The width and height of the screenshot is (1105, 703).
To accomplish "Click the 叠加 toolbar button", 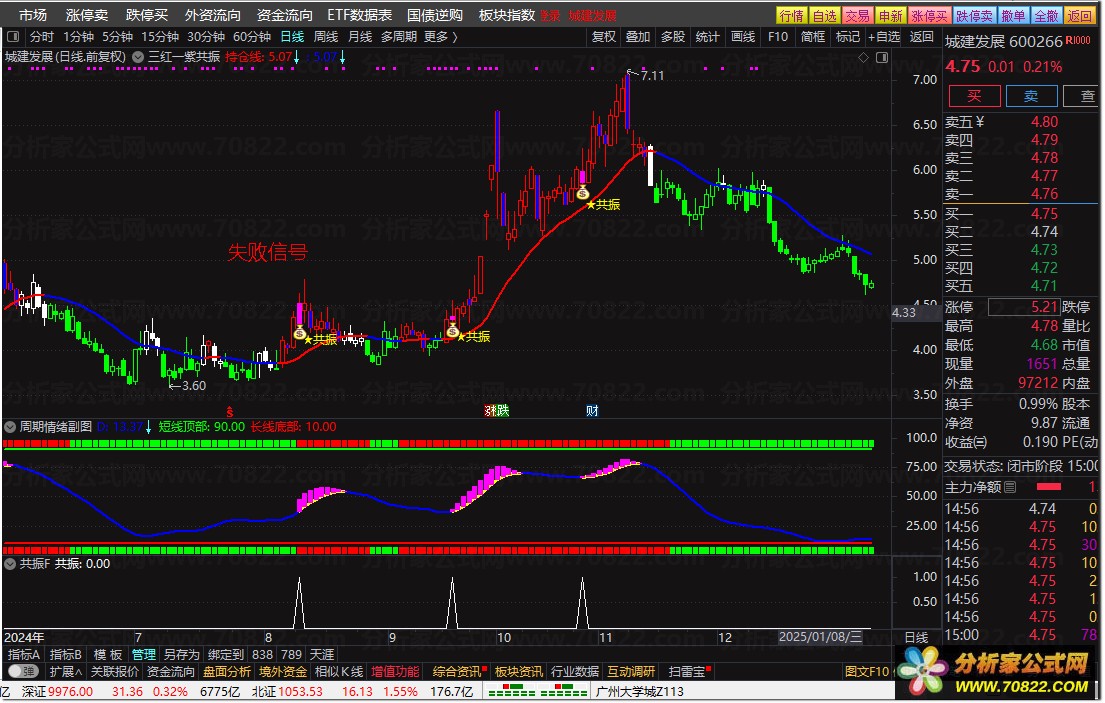I will 638,37.
